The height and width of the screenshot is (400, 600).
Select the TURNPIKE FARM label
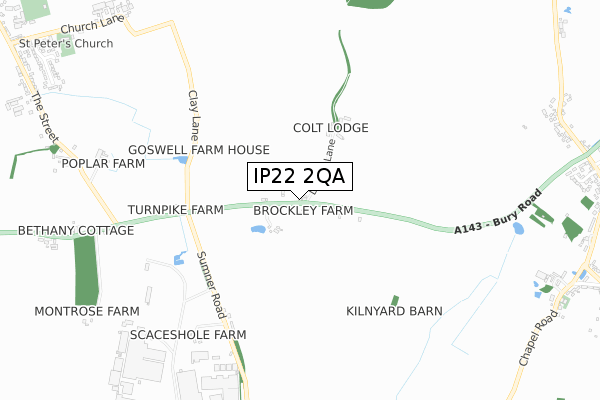(x=176, y=210)
